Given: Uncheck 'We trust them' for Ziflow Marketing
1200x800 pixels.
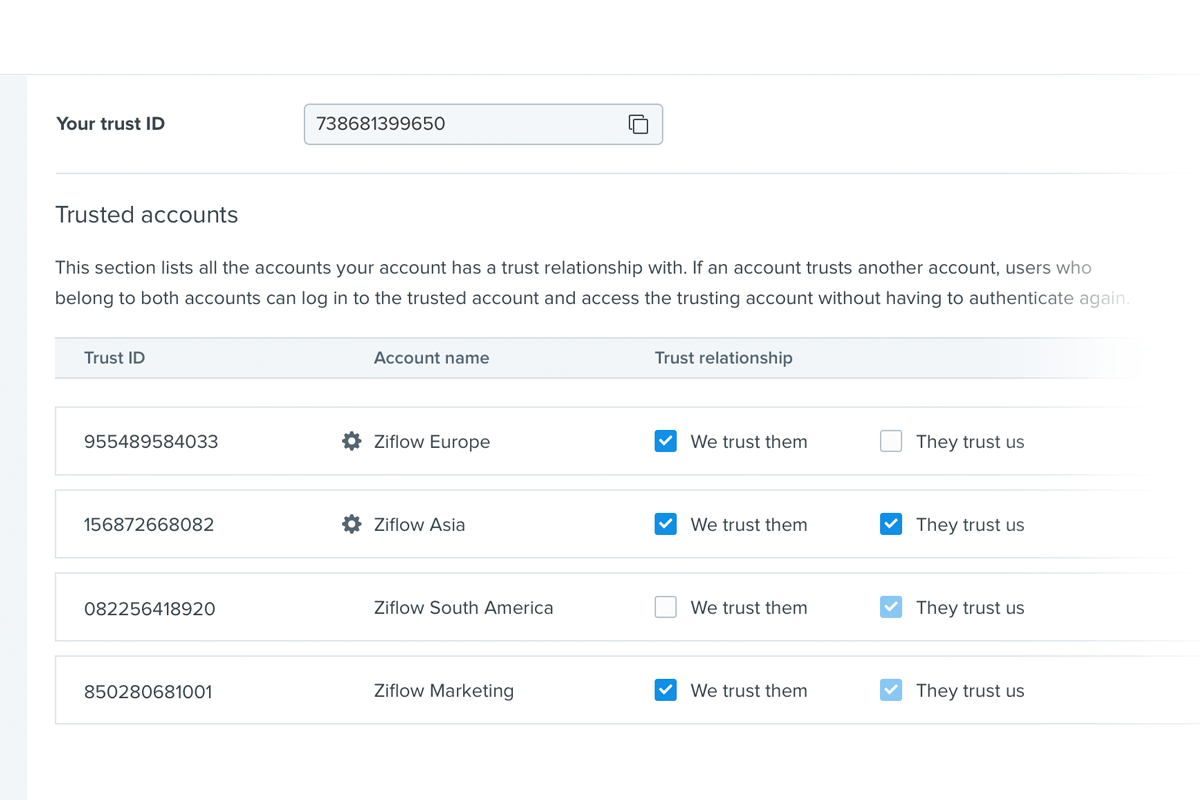Looking at the screenshot, I should 665,690.
